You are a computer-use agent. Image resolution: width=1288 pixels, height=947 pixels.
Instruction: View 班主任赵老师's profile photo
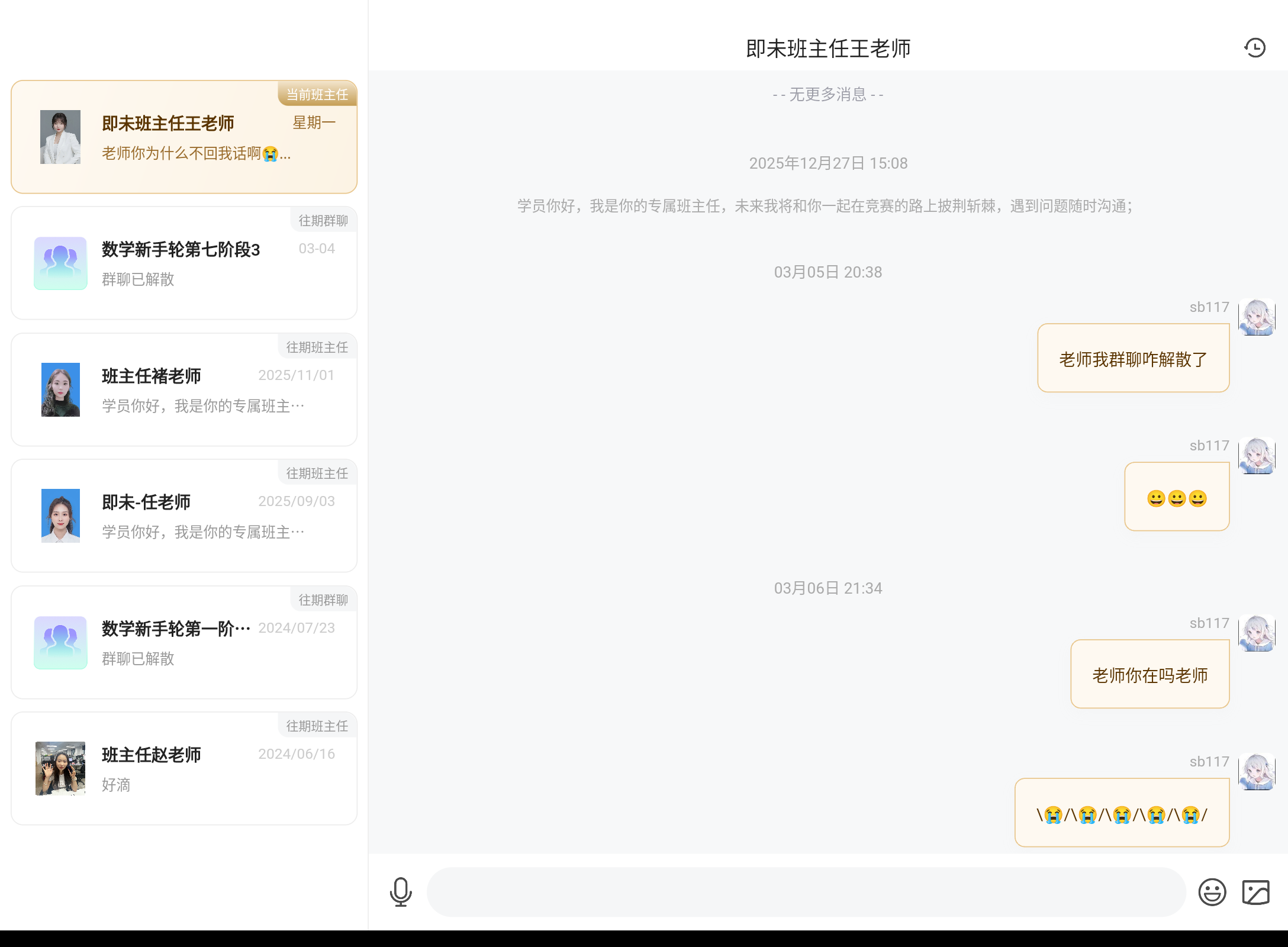click(x=60, y=768)
